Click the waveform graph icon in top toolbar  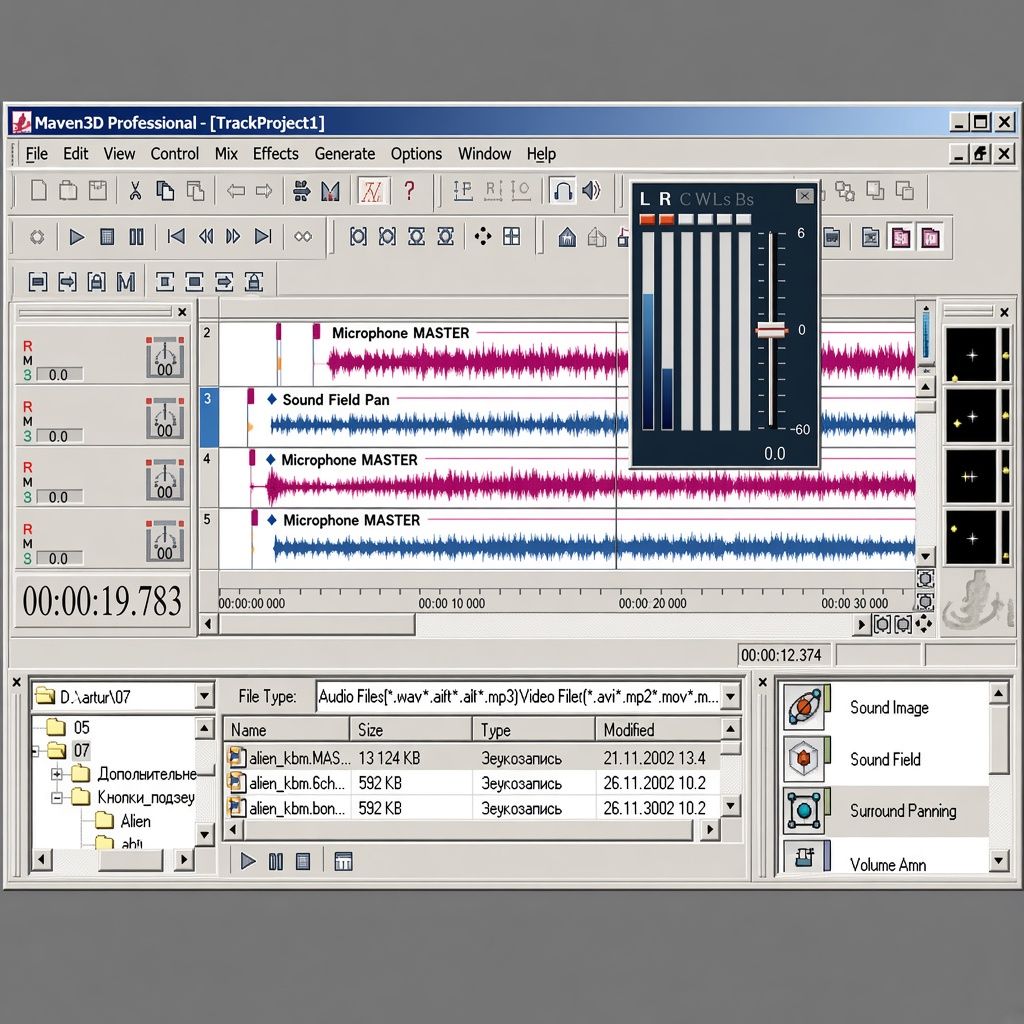374,191
